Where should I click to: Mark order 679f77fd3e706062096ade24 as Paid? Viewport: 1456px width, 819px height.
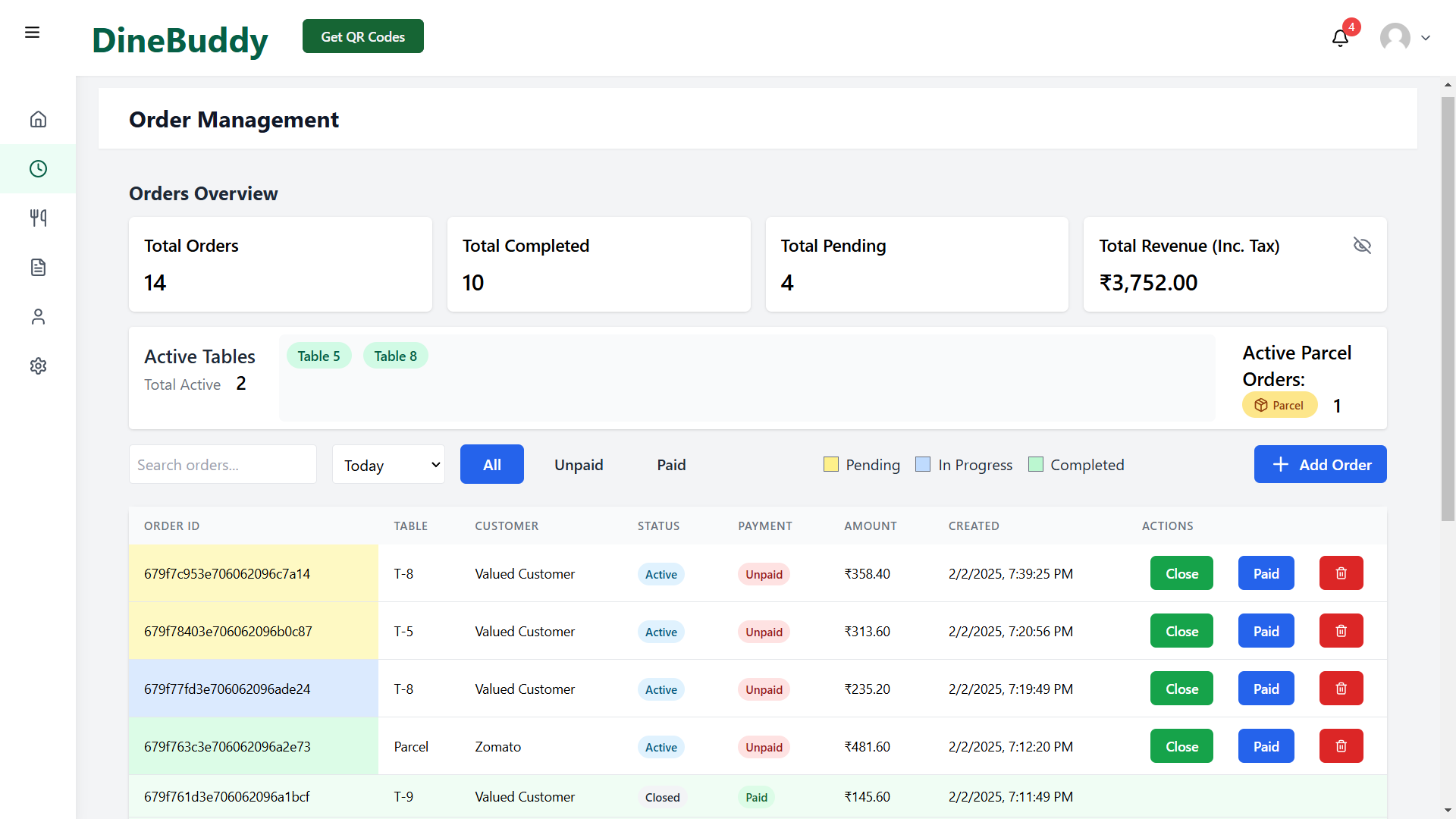pyautogui.click(x=1266, y=689)
